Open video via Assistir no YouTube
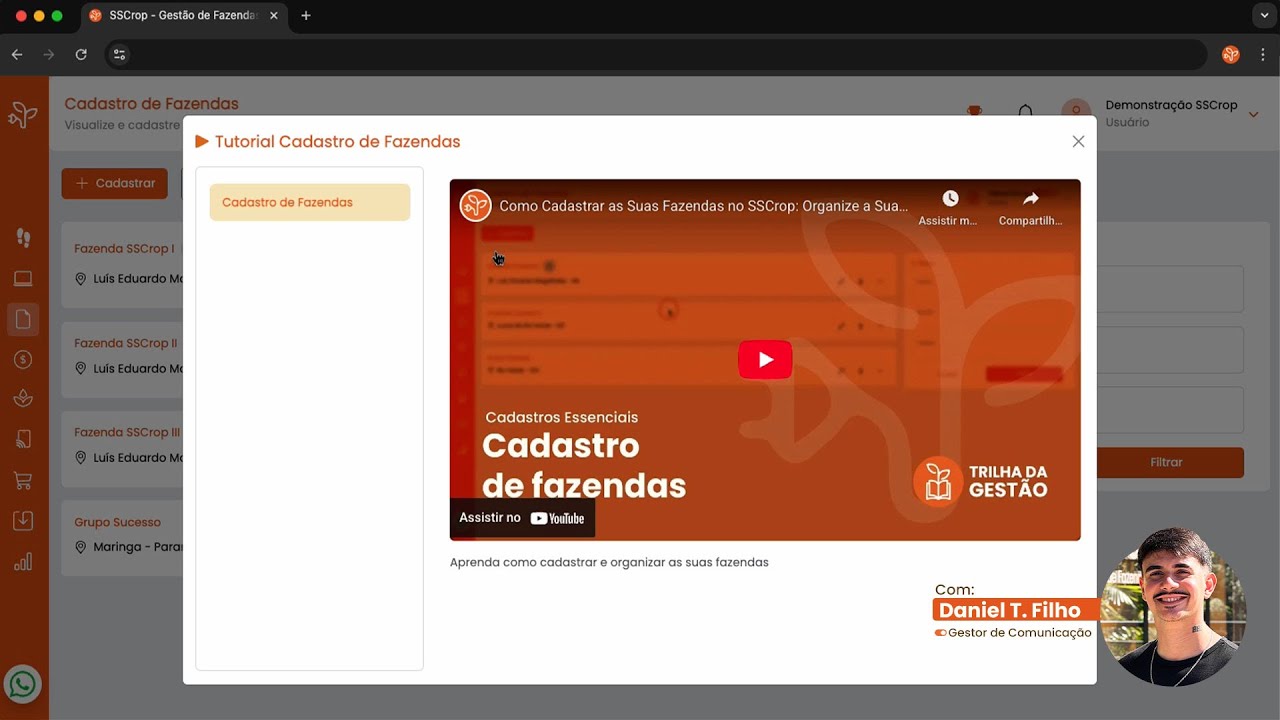 [522, 518]
